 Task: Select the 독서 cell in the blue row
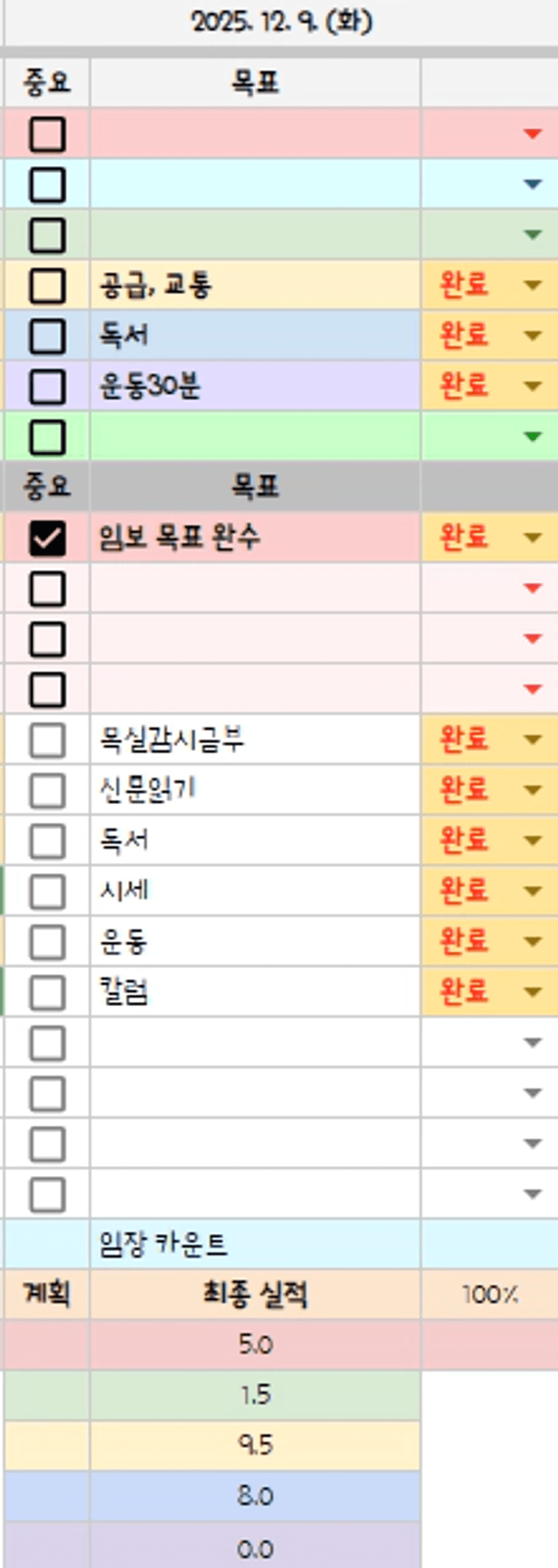coord(255,335)
